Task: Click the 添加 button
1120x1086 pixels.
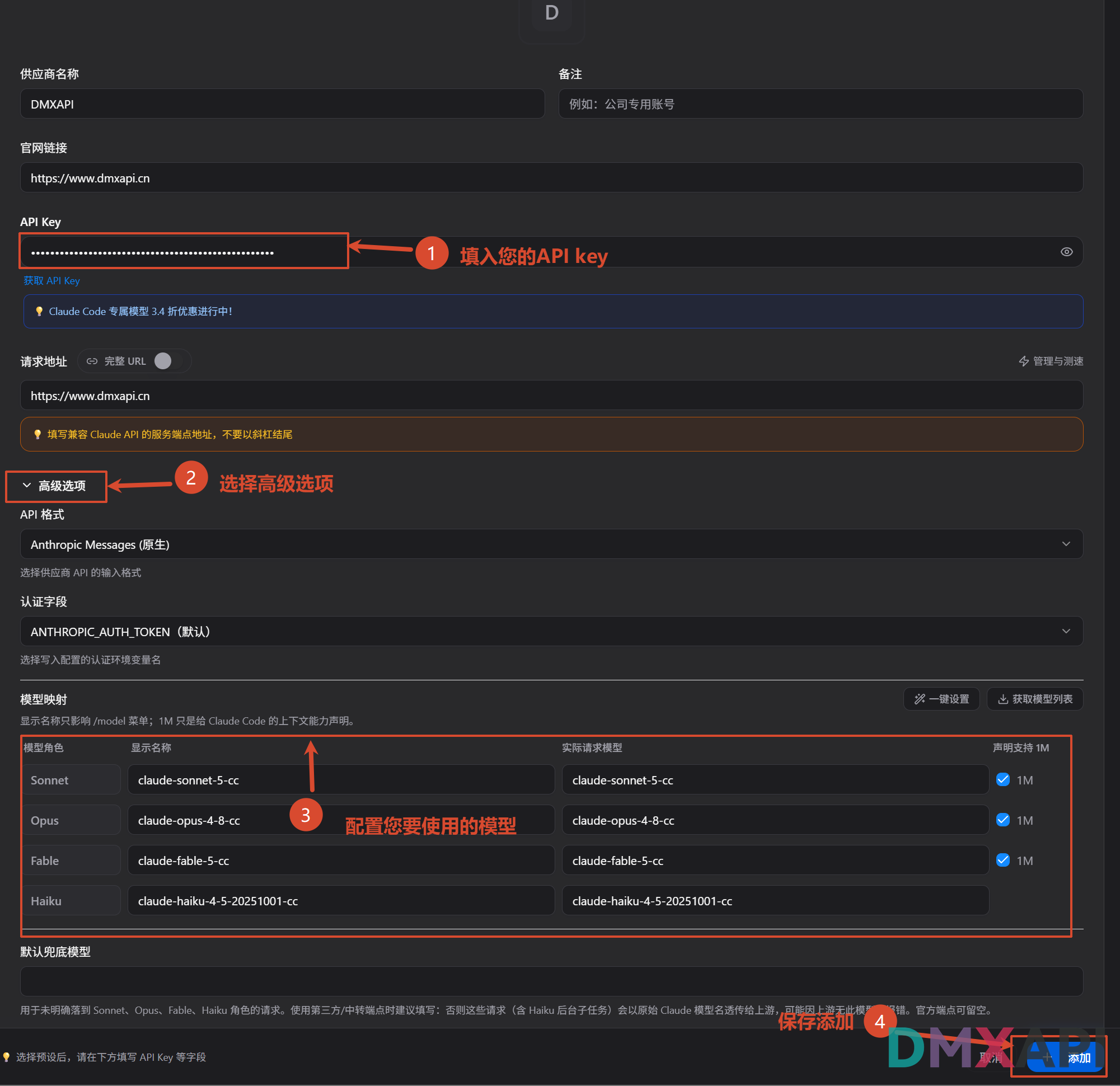Action: tap(1065, 1057)
